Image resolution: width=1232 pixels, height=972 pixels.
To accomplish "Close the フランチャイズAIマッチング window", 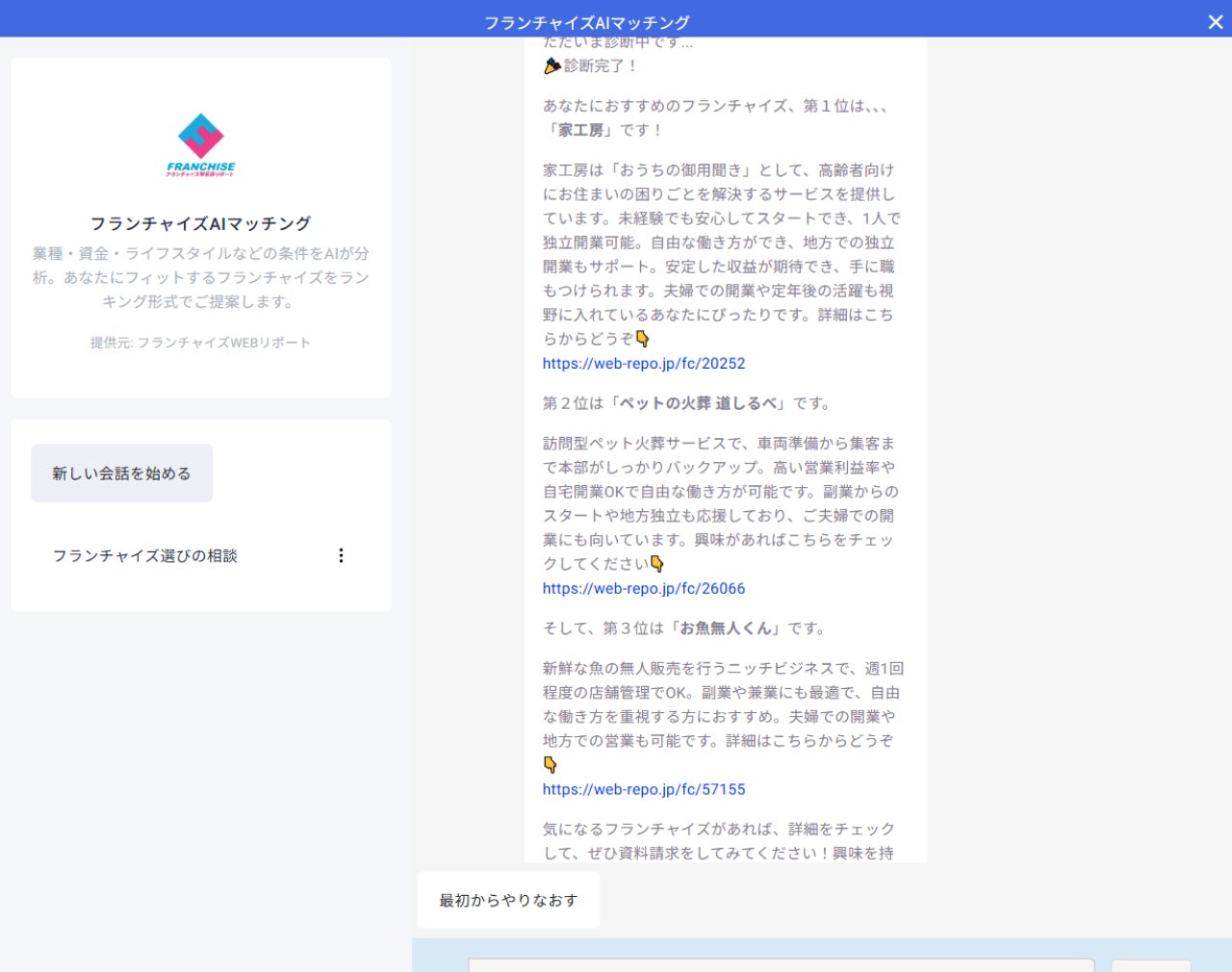I will (x=1216, y=22).
